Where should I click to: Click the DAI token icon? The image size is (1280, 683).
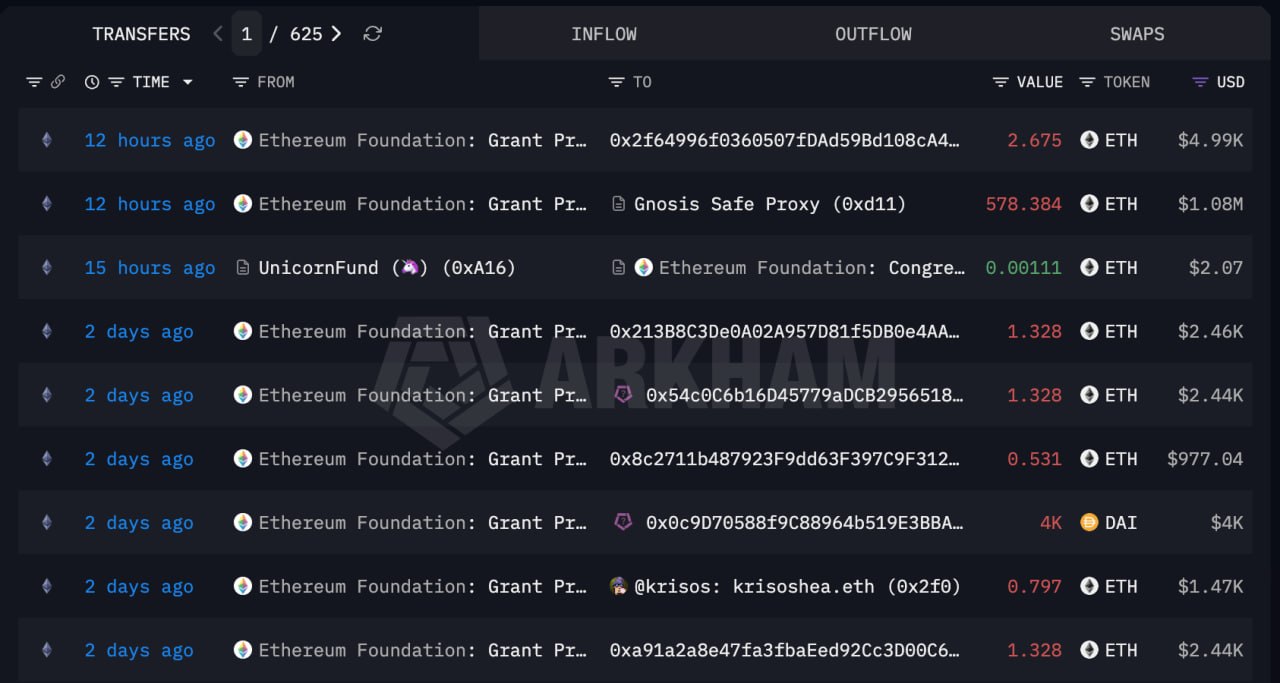pos(1089,522)
